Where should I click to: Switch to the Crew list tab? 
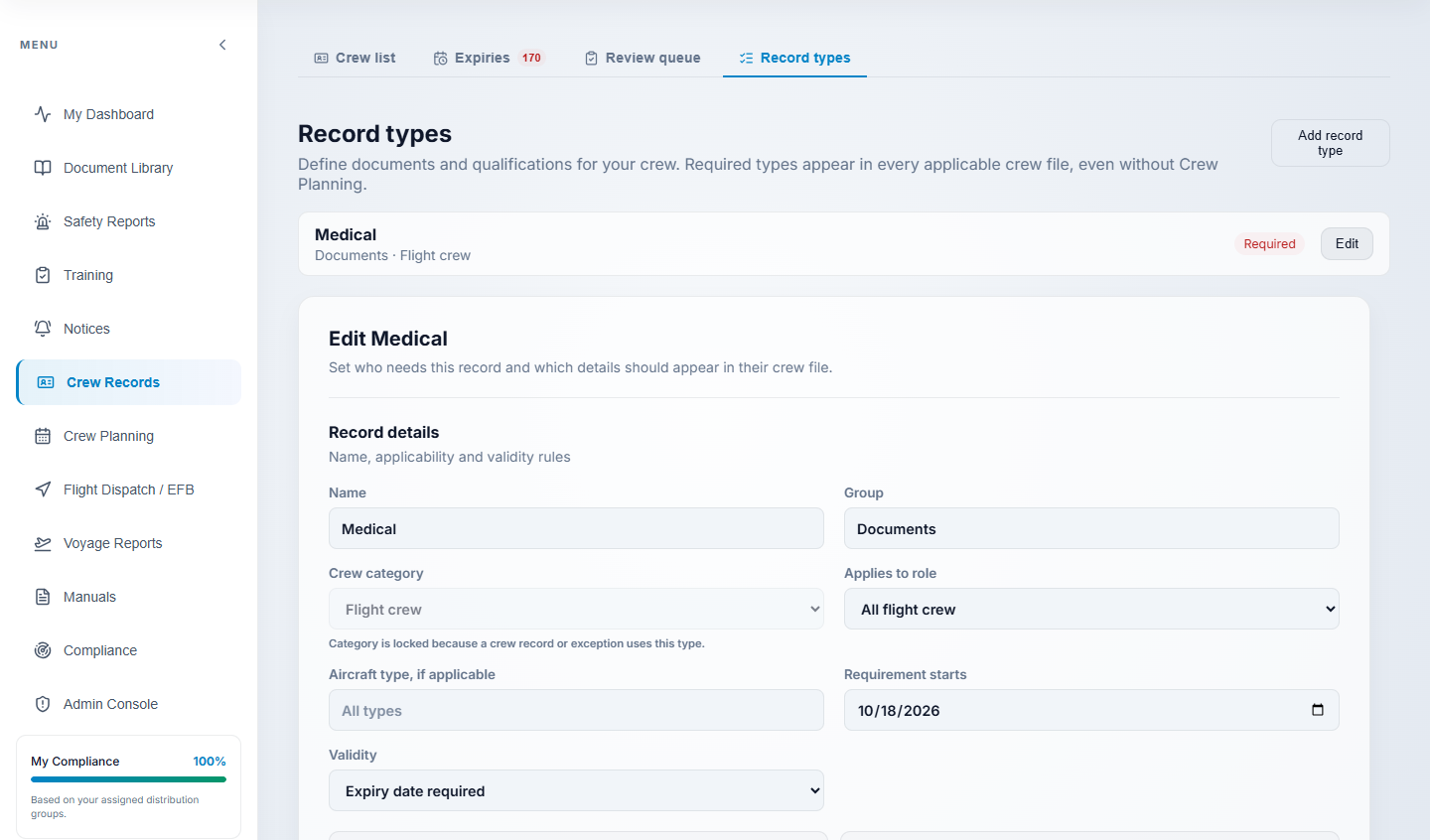tap(355, 58)
